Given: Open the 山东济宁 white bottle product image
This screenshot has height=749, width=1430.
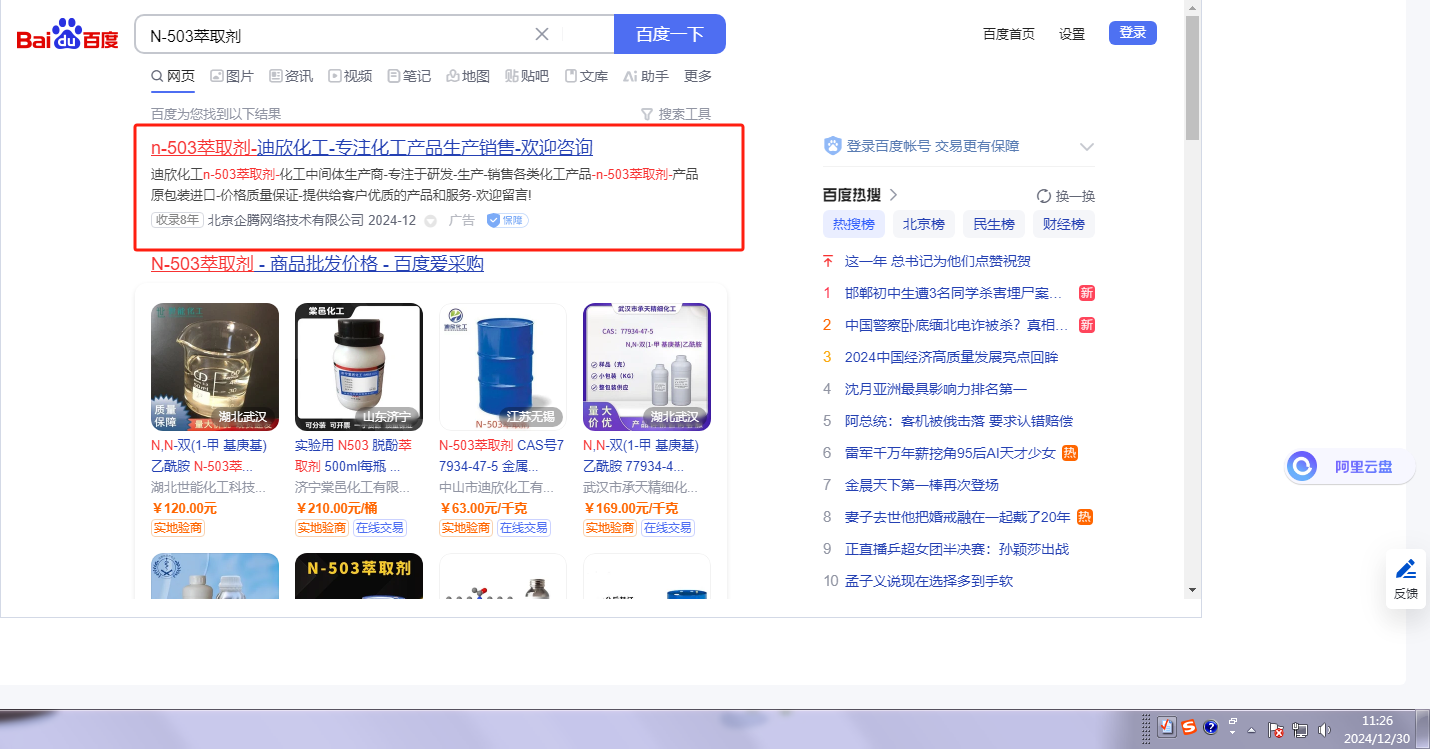Looking at the screenshot, I should pos(359,367).
